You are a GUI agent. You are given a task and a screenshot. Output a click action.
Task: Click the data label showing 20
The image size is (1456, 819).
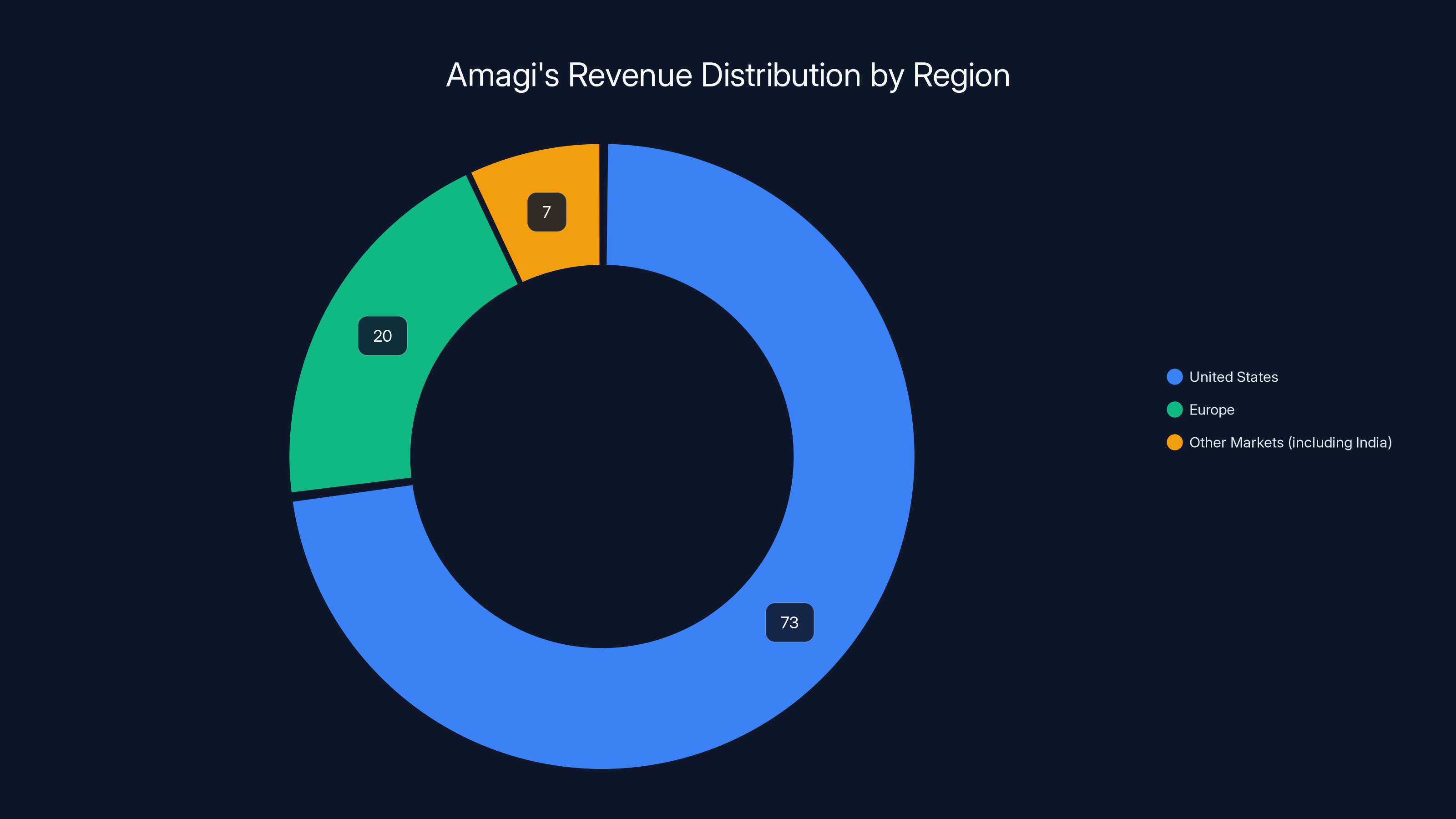(382, 336)
